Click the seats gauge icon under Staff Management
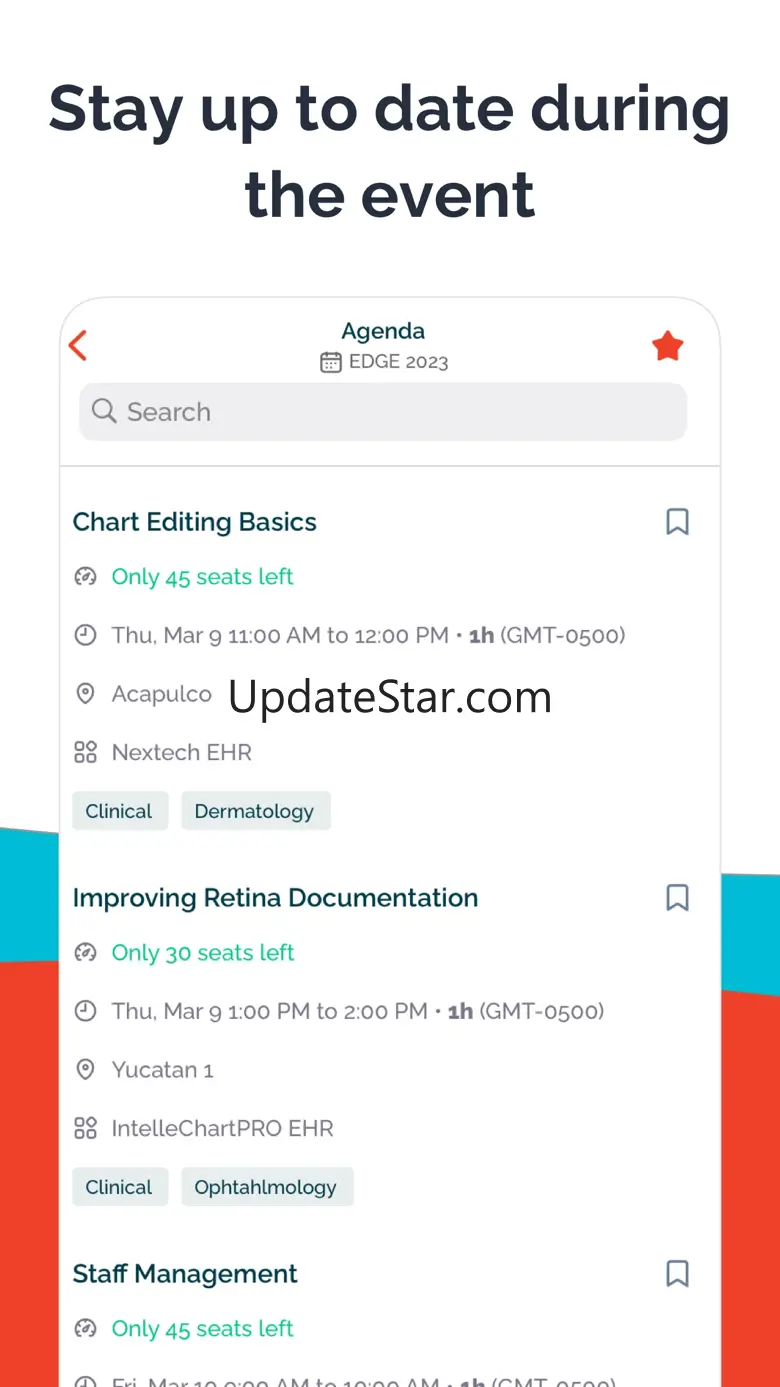The image size is (780, 1387). coord(86,1329)
